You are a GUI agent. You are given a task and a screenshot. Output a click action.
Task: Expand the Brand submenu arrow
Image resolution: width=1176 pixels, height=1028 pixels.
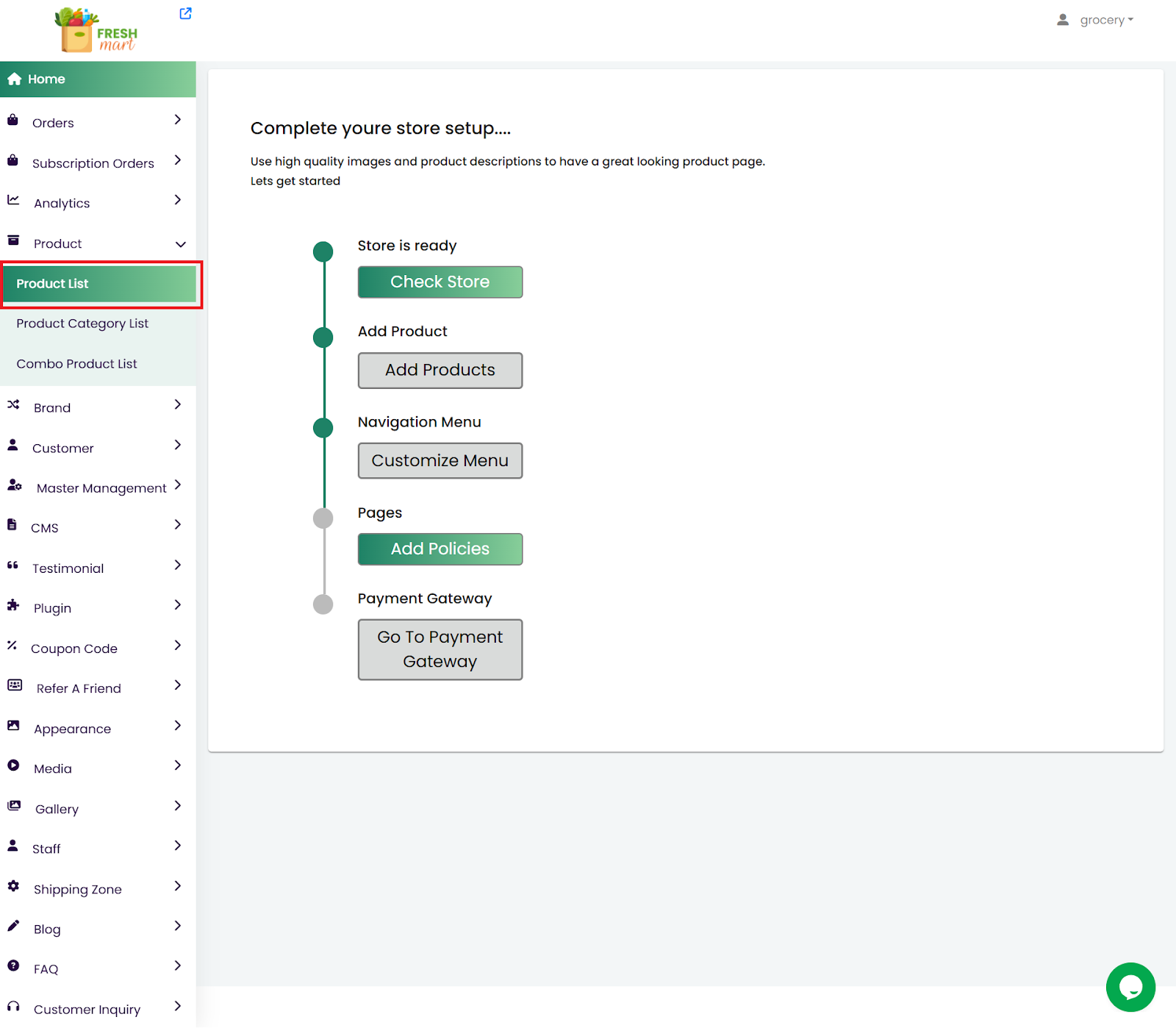pos(178,404)
